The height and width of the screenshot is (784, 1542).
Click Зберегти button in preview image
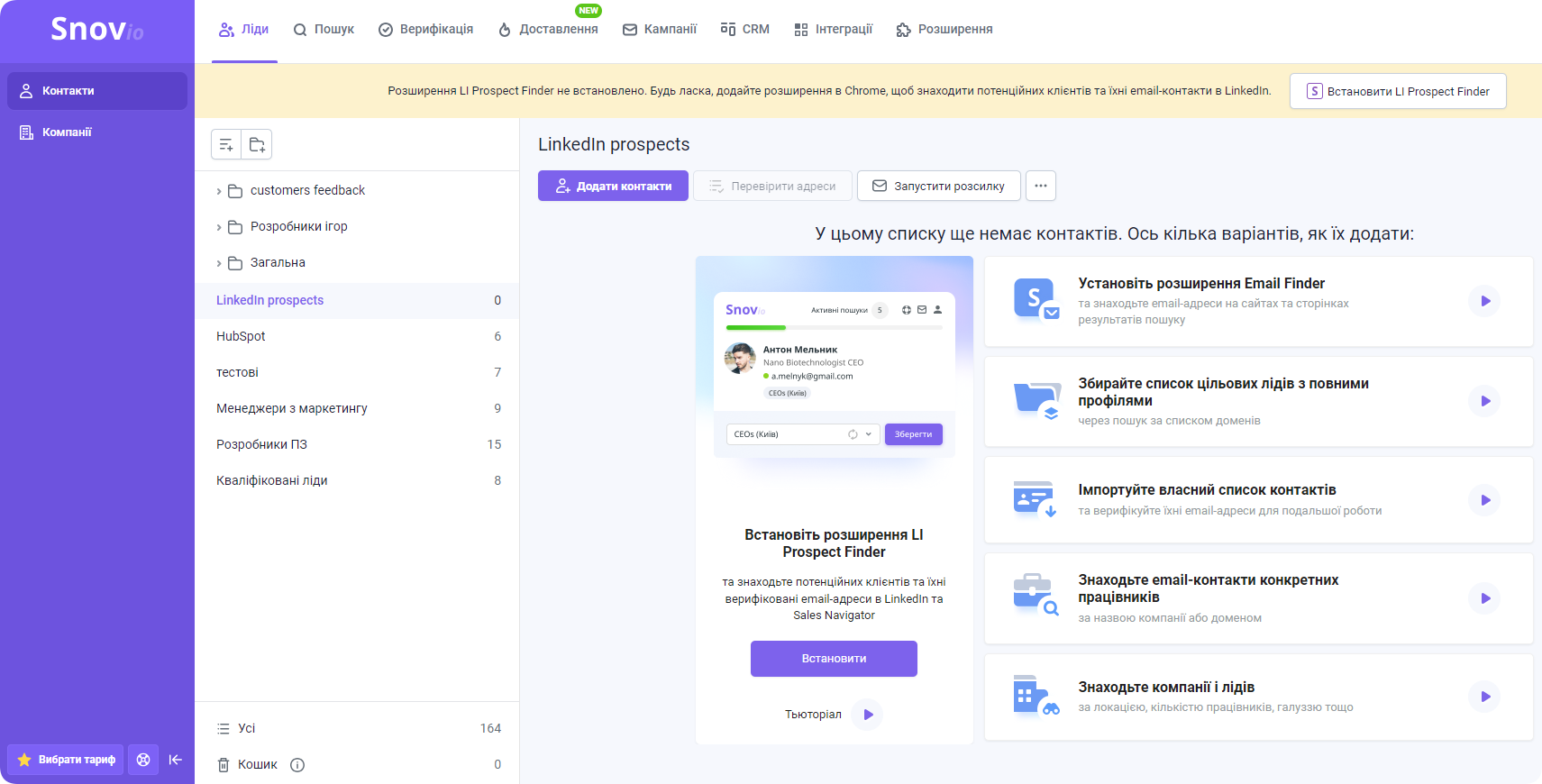click(x=913, y=434)
